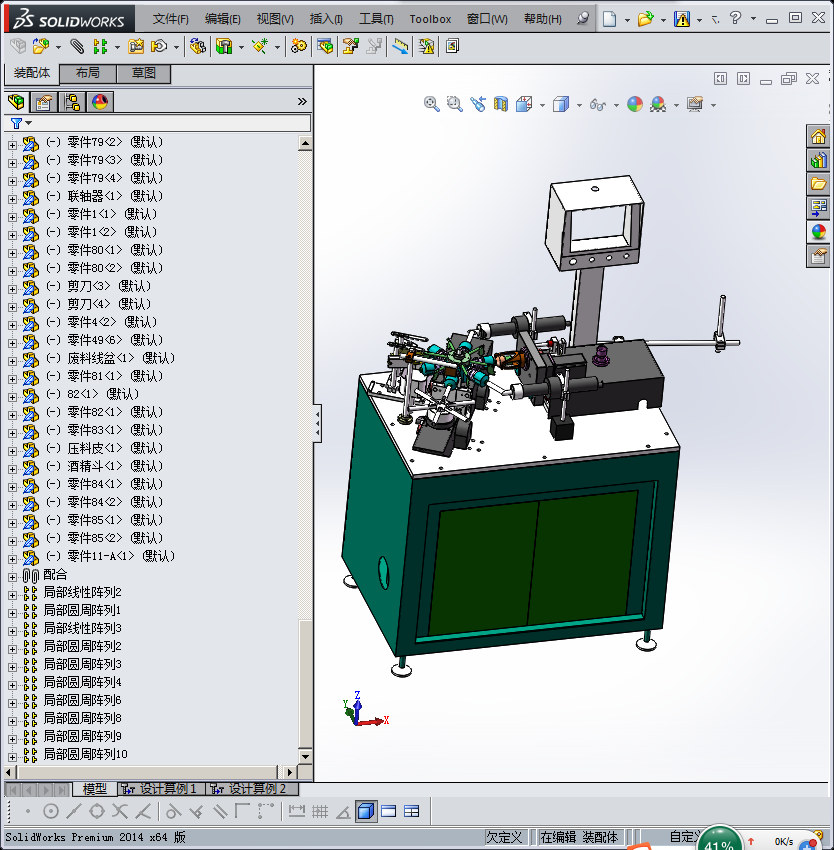Click the Zoom to Fit magnifier icon
The image size is (834, 850).
432,104
